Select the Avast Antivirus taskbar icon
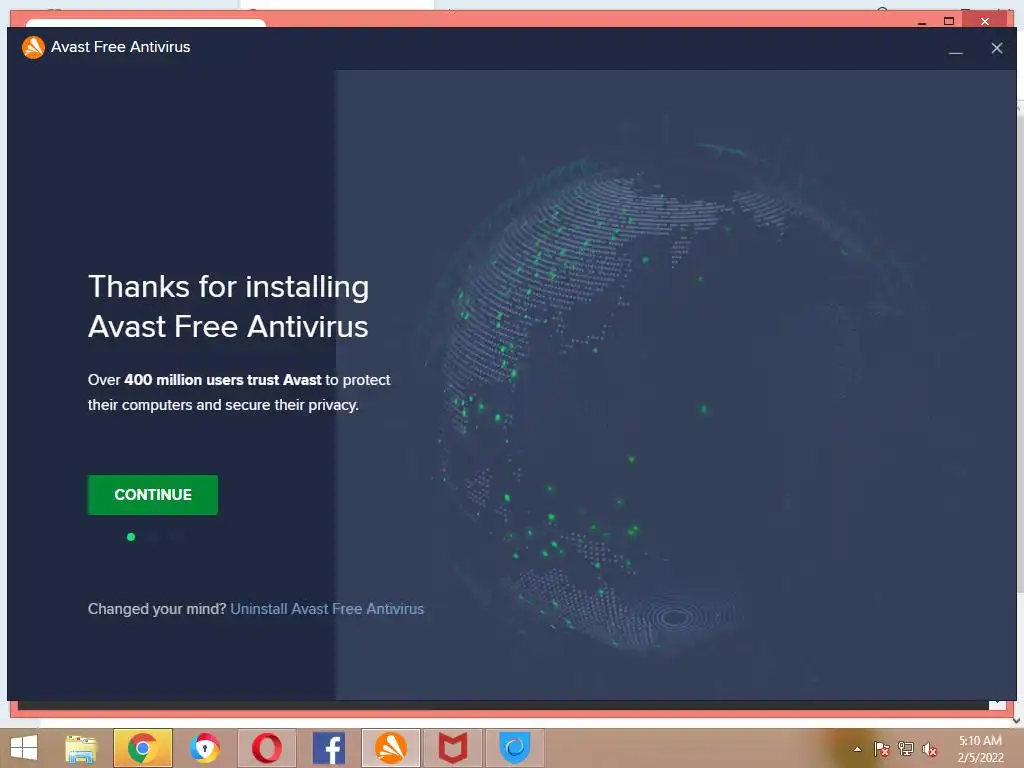This screenshot has width=1024, height=768. coord(391,748)
